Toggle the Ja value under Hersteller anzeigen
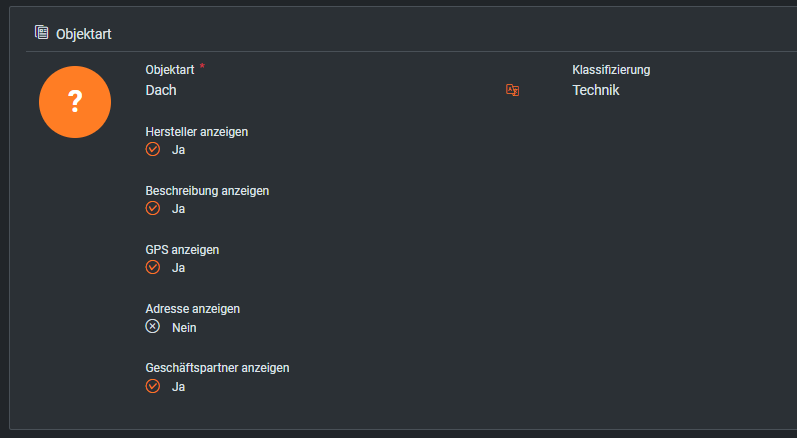This screenshot has height=438, width=797. click(x=179, y=150)
